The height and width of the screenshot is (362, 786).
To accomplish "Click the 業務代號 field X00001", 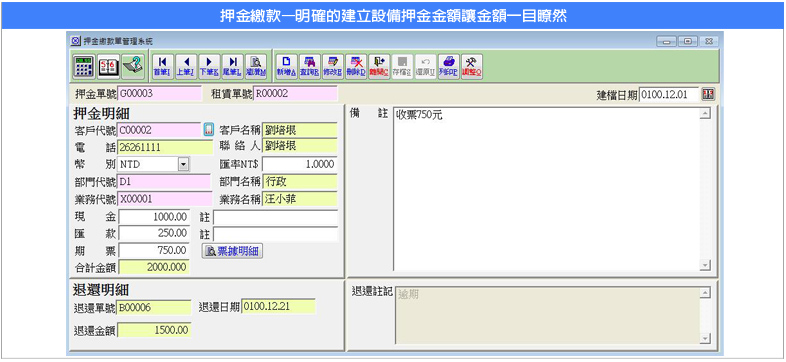I will tap(164, 199).
